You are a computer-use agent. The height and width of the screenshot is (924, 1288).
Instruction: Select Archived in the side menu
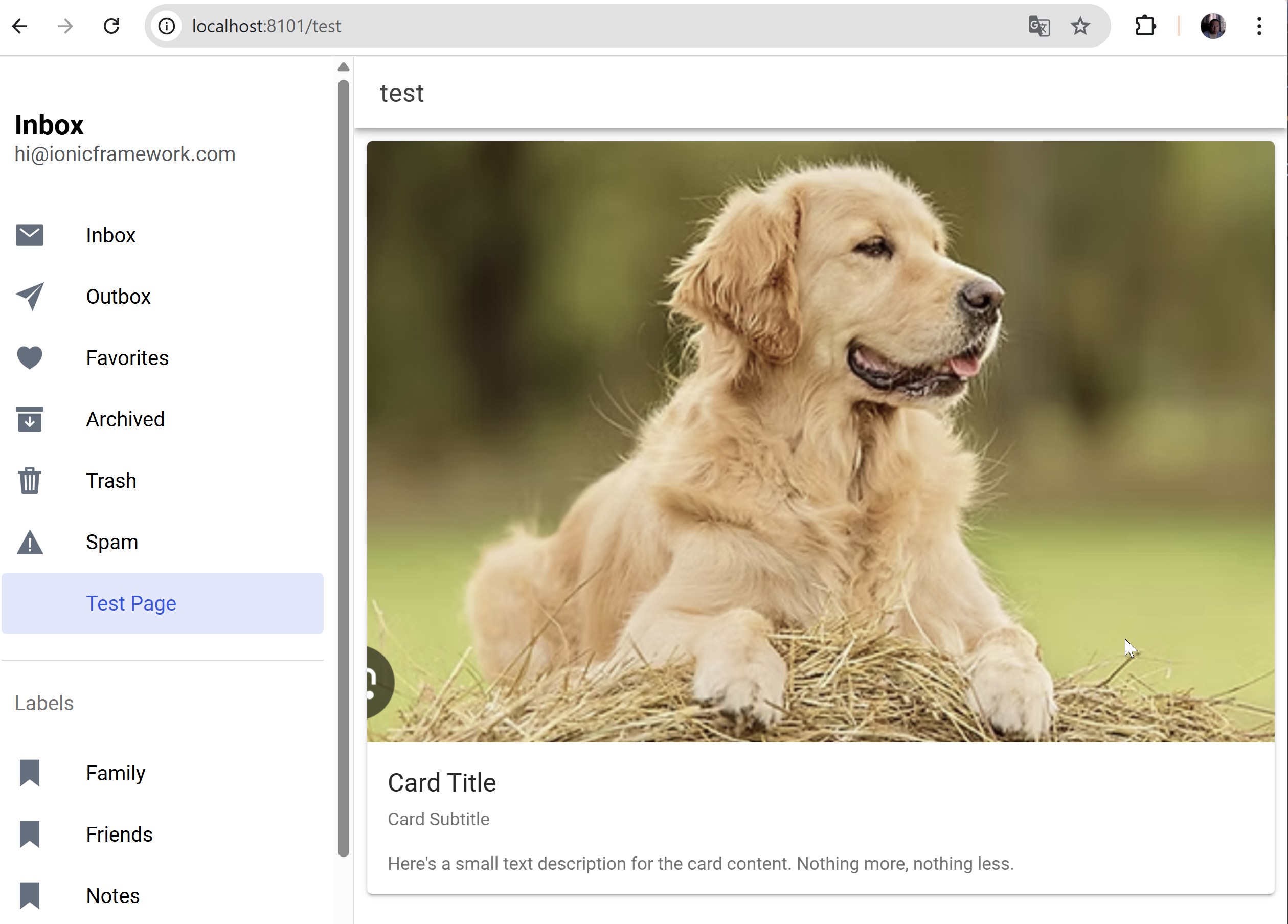point(125,419)
